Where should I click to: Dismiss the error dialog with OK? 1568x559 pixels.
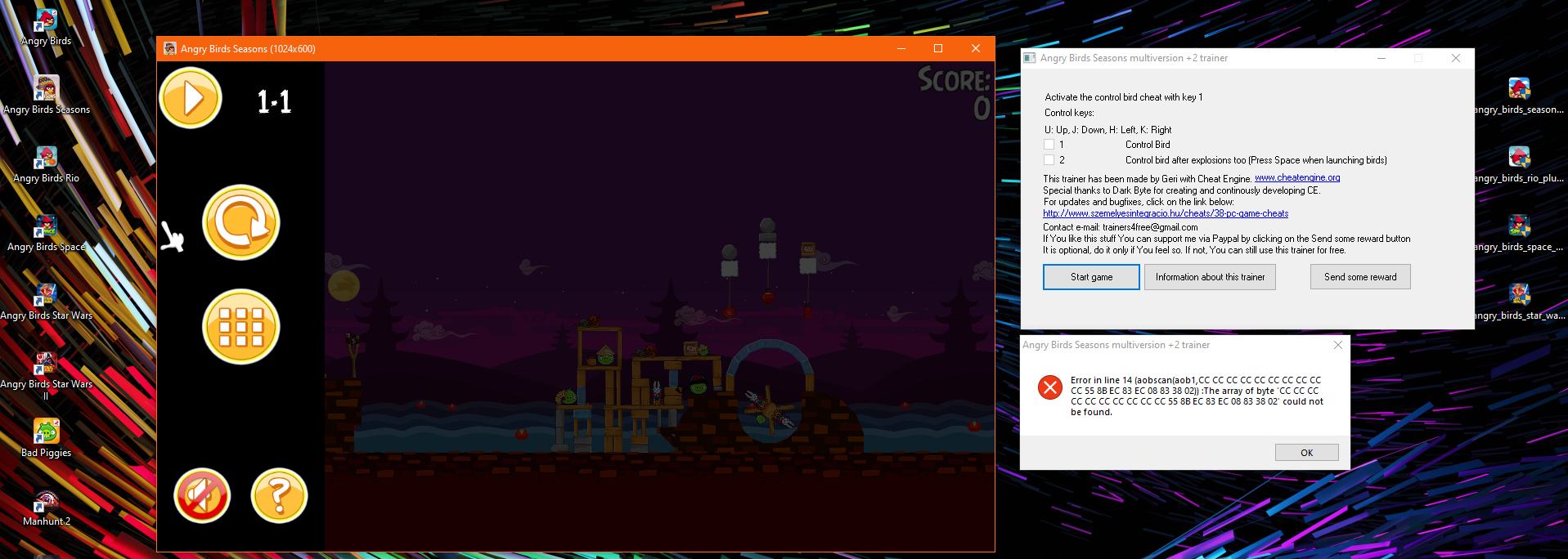point(1306,453)
